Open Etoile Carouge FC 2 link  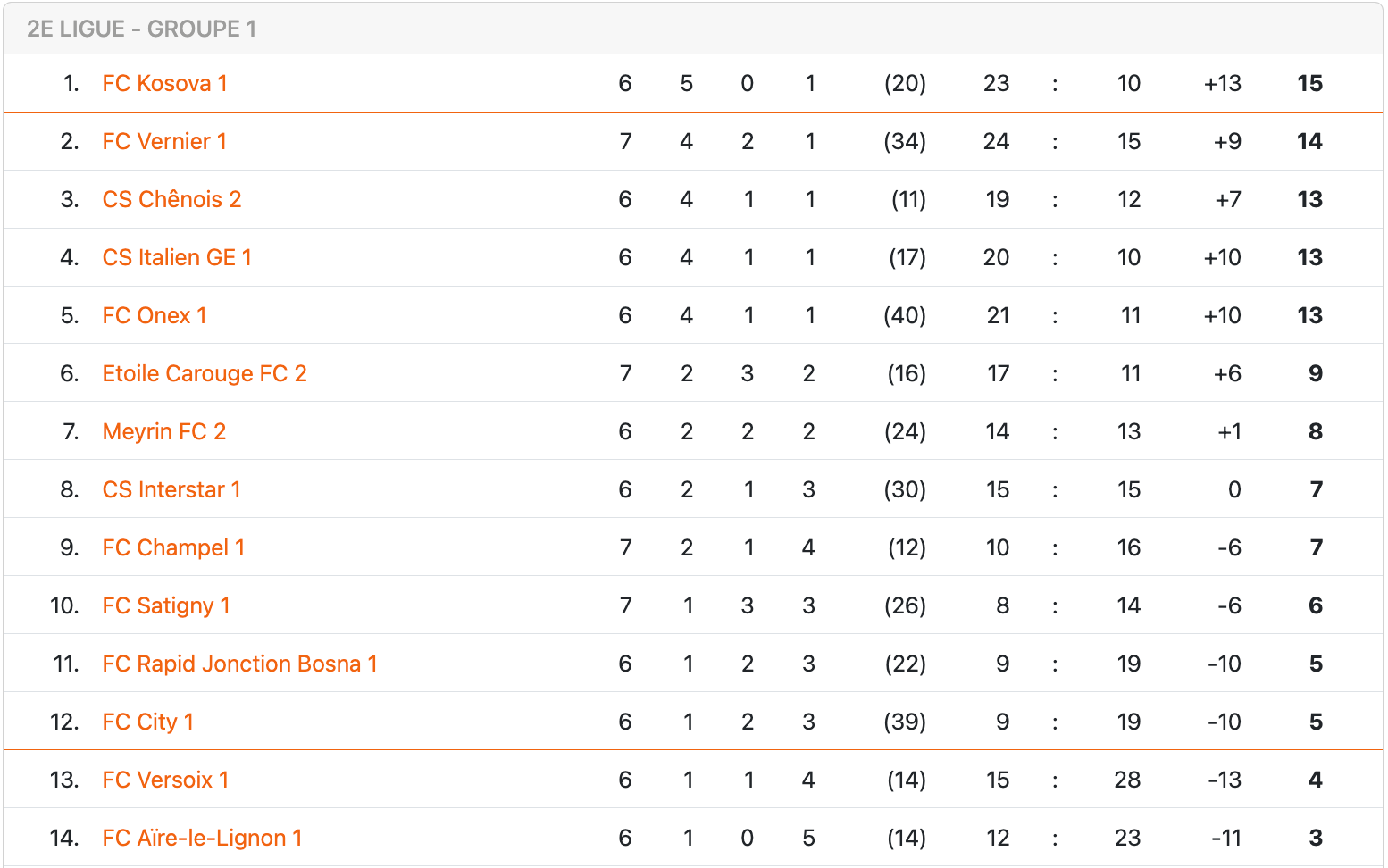(205, 373)
